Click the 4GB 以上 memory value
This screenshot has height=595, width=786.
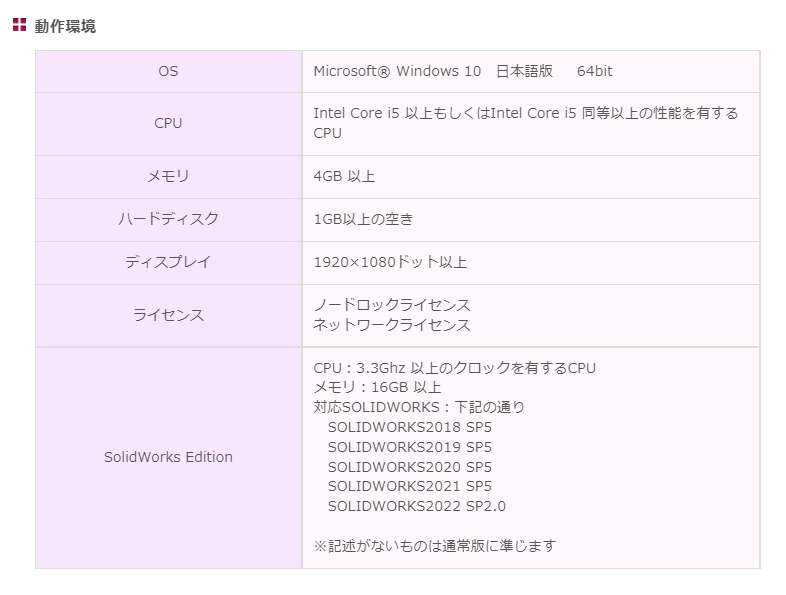pos(344,176)
